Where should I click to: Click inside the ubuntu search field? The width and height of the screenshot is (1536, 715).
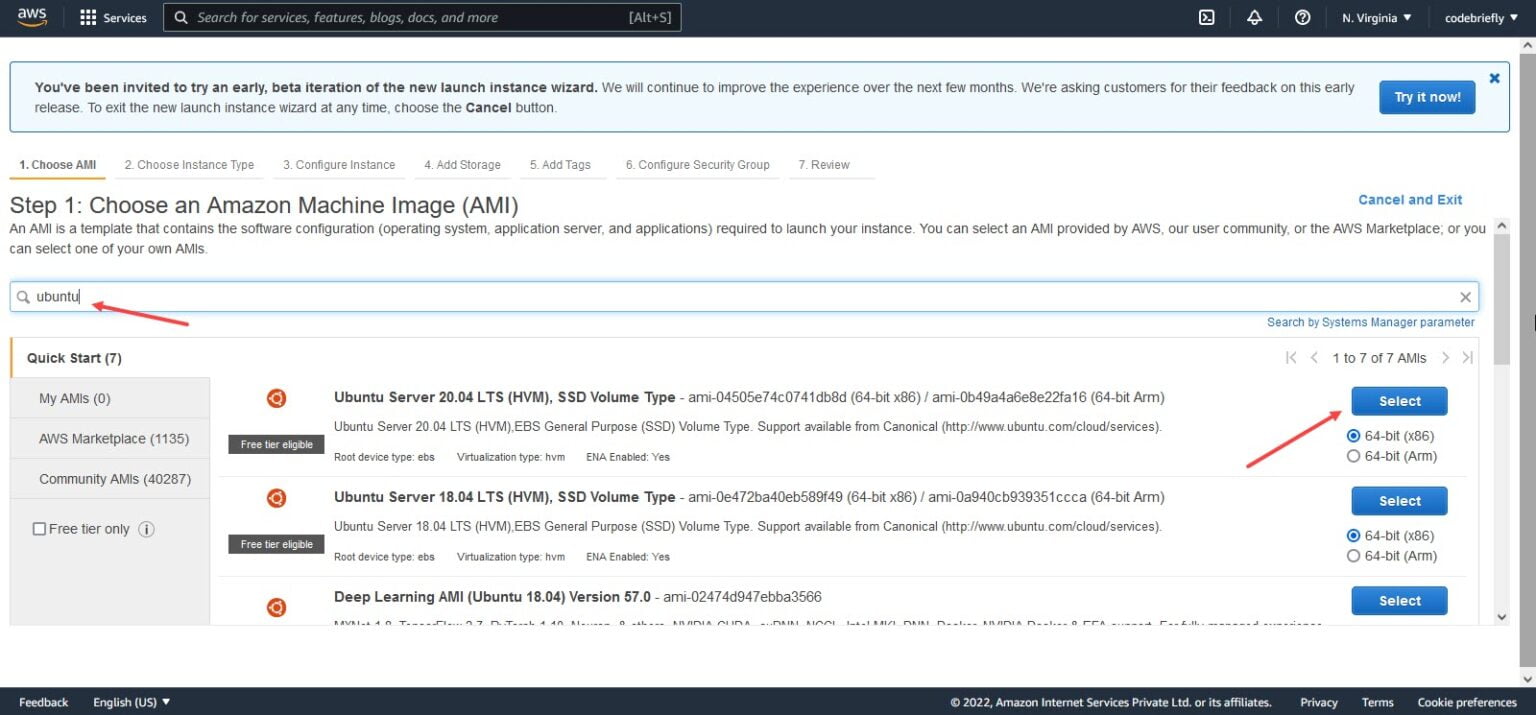(x=300, y=296)
